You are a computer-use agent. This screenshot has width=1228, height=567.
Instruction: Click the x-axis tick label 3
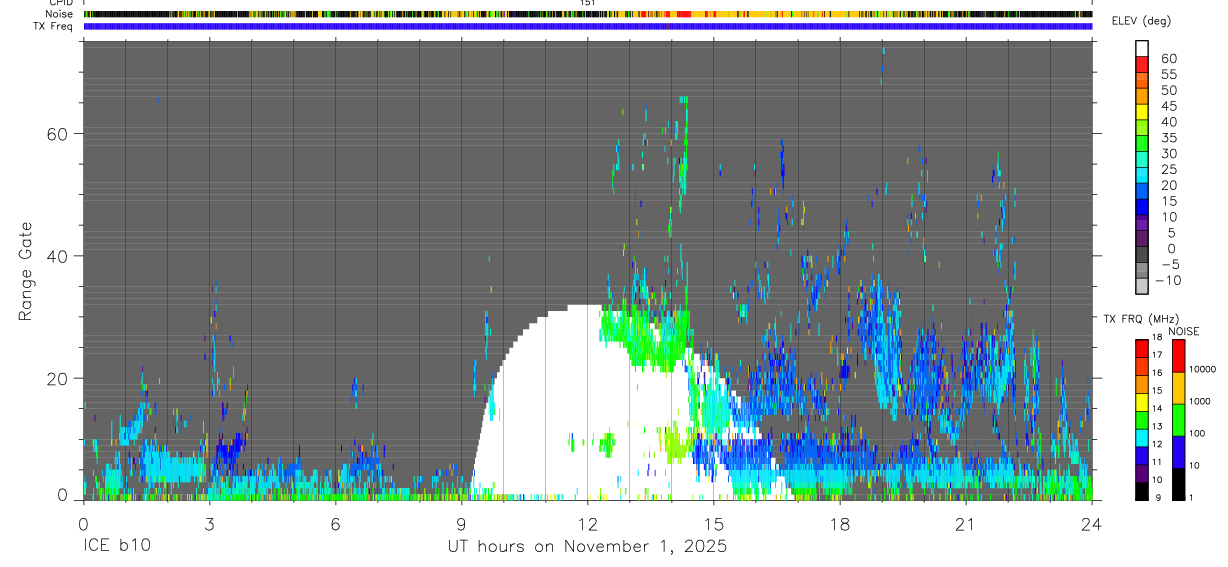point(209,524)
